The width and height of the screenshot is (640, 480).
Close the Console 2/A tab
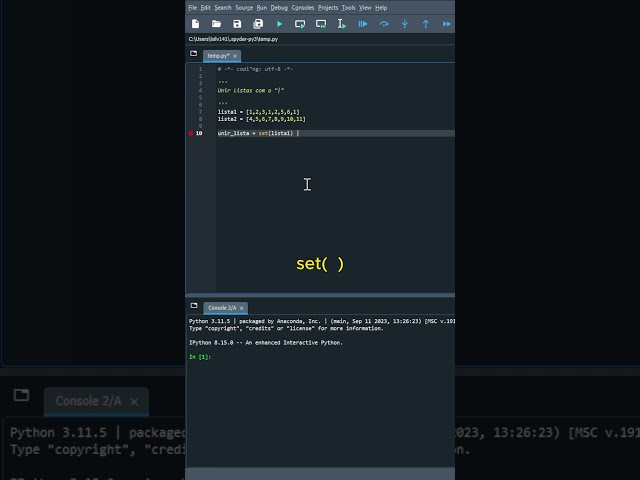pos(242,308)
